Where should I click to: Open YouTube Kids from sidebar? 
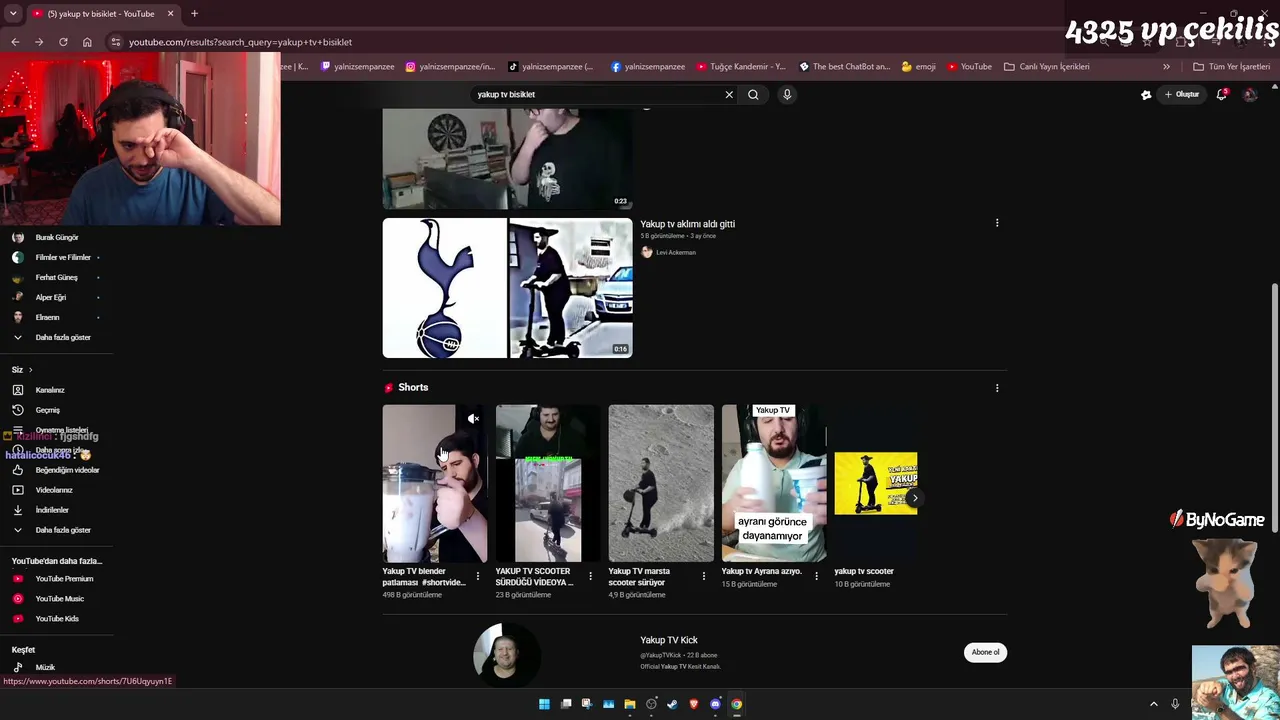pyautogui.click(x=56, y=619)
